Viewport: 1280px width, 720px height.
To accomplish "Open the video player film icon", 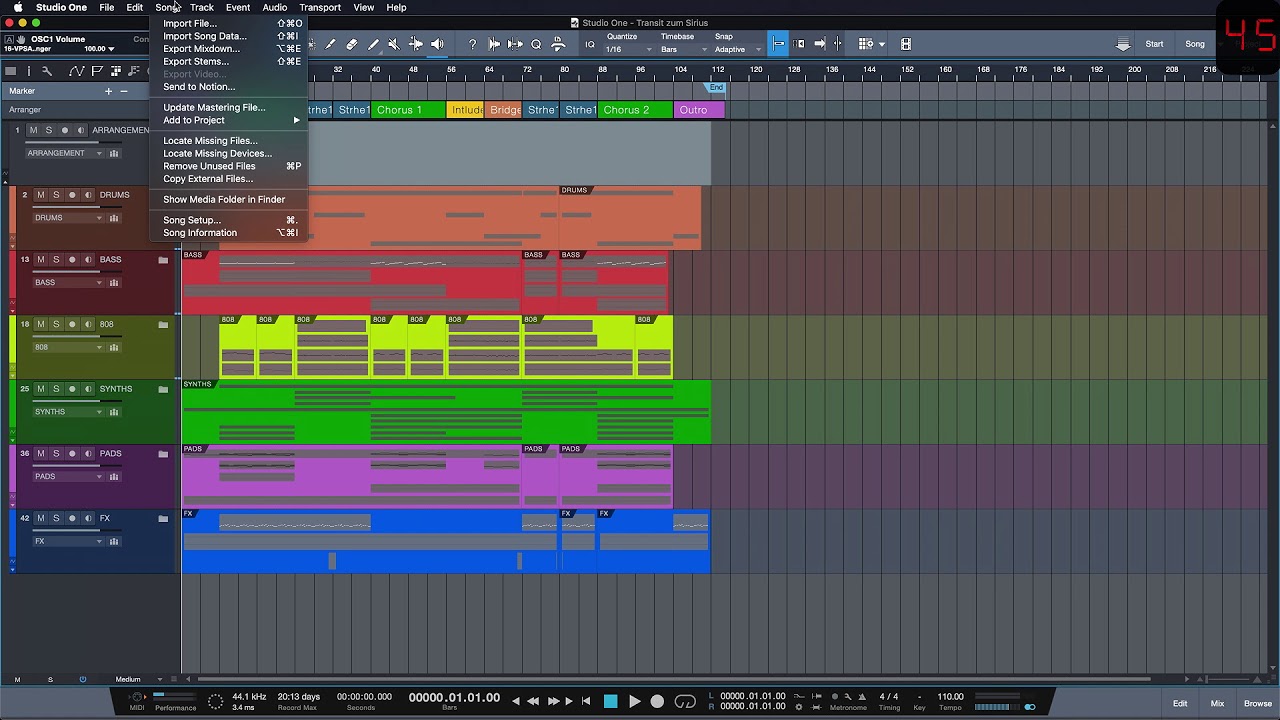I will (906, 44).
